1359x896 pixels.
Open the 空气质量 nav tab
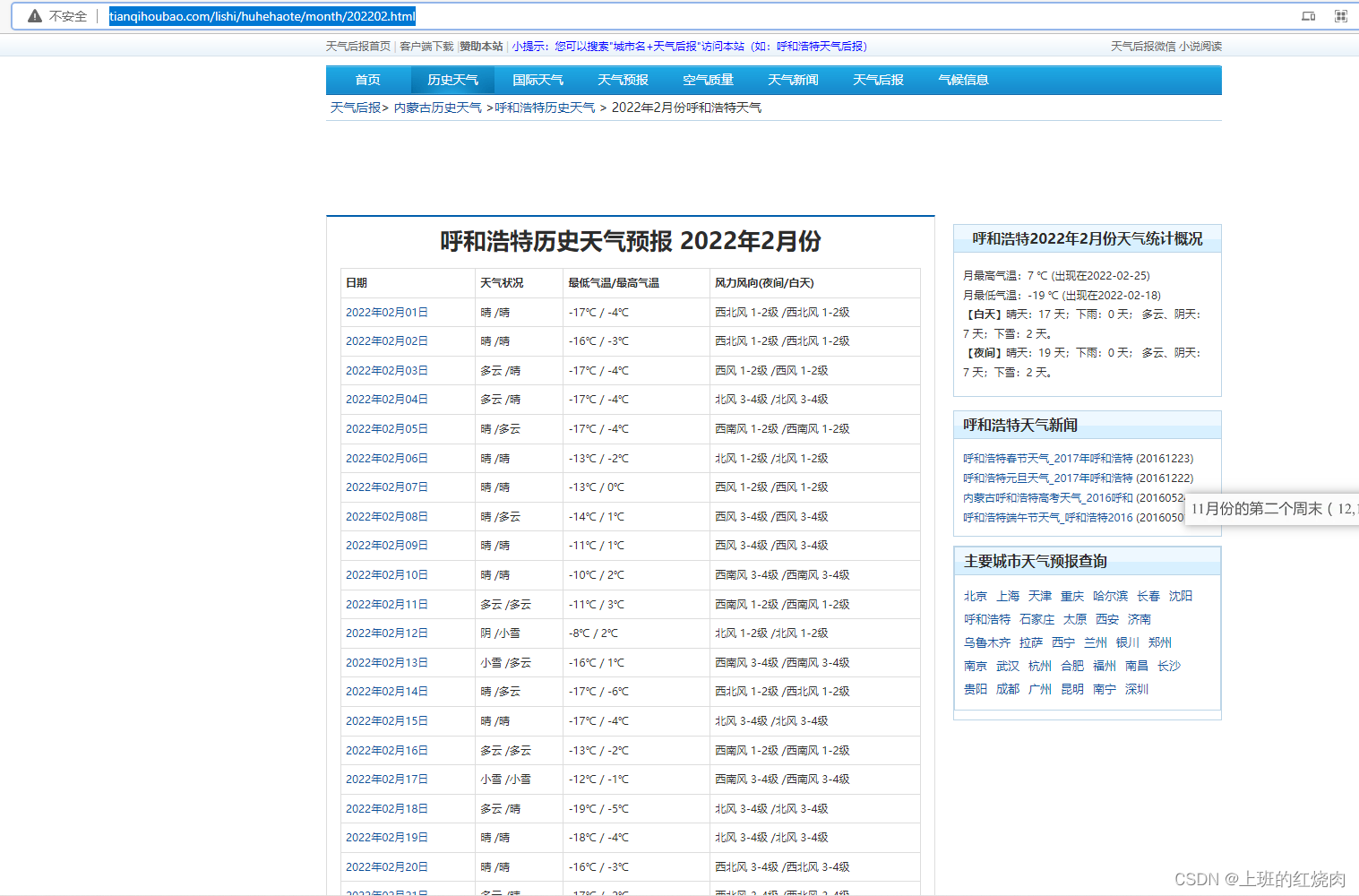click(708, 80)
